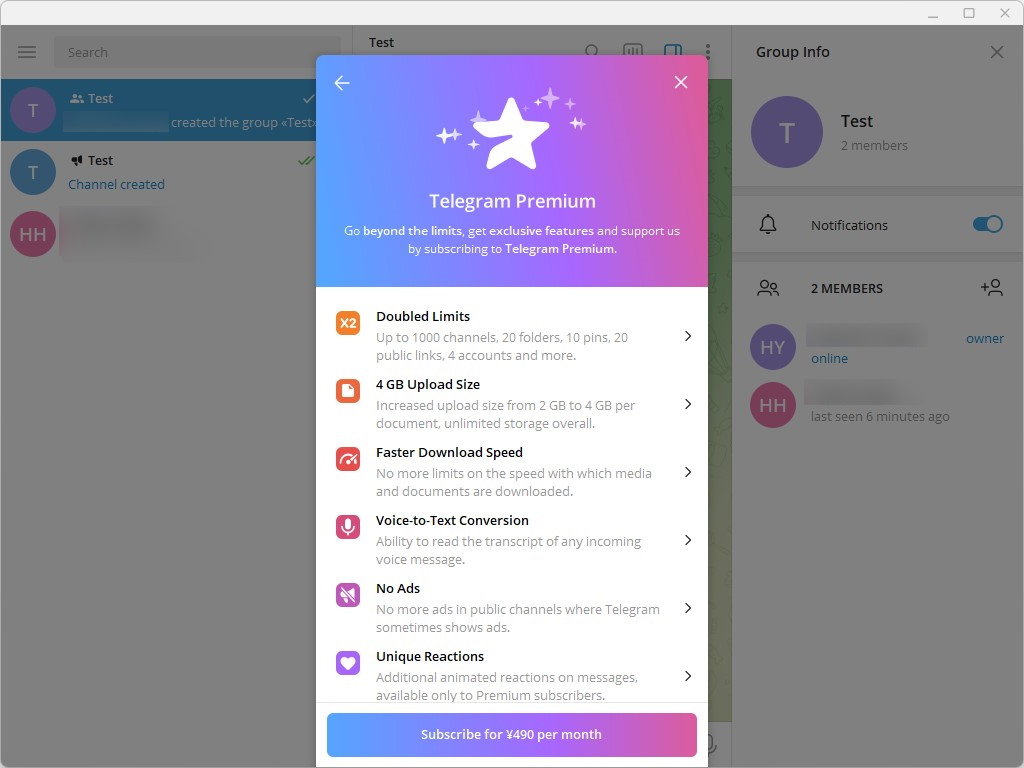Expand the Voice-to-Text Conversion details
1024x768 pixels.
(687, 540)
